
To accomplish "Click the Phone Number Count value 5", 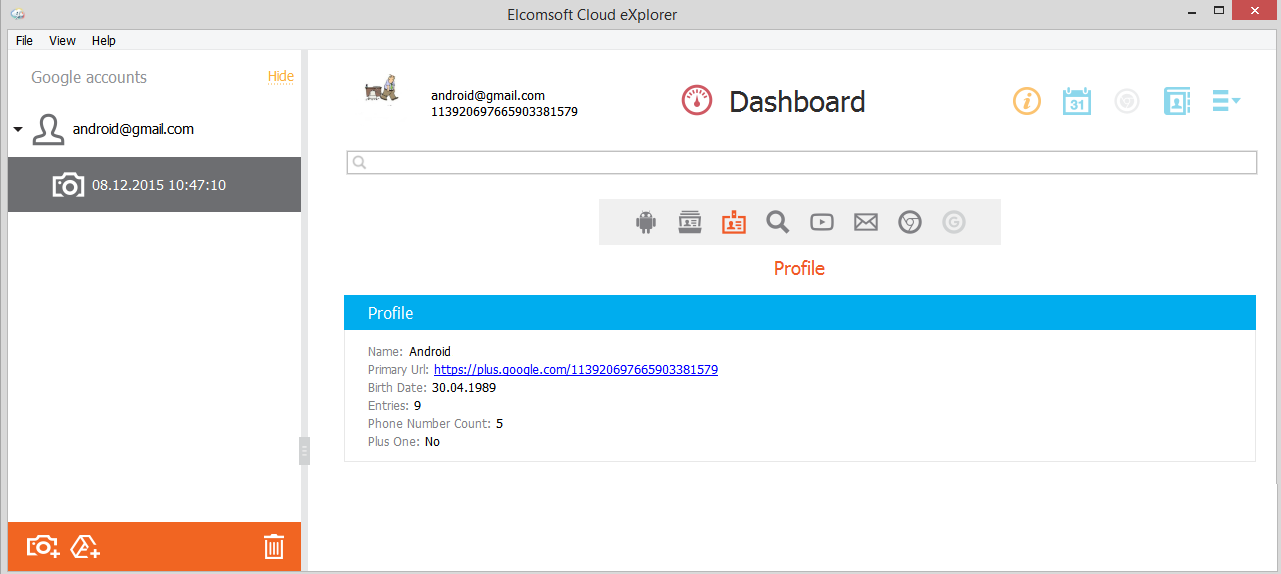I will [499, 423].
